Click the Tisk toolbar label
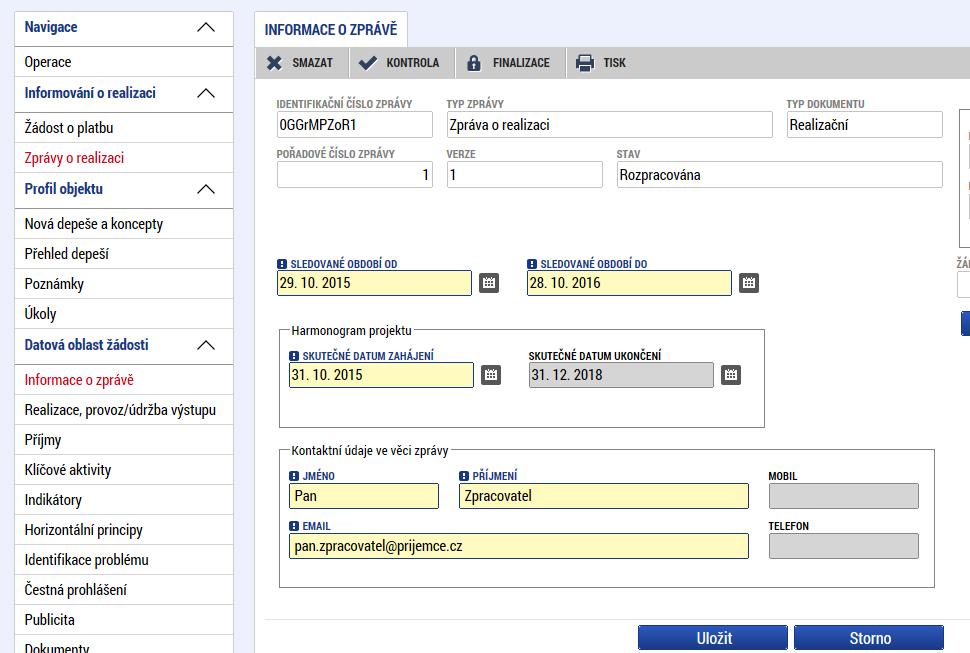 [x=614, y=63]
